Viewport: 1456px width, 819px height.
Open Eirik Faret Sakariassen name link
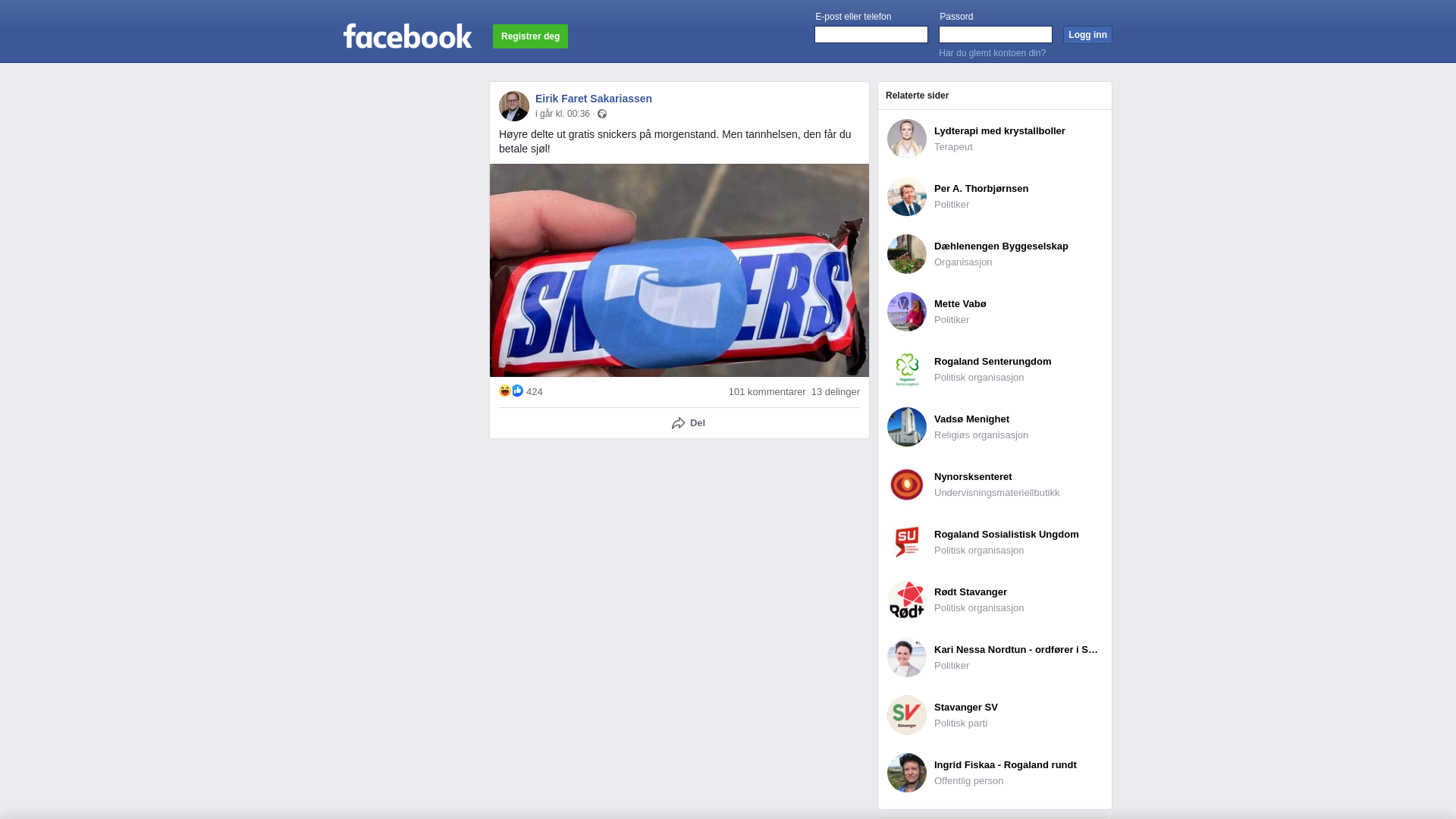pyautogui.click(x=594, y=99)
